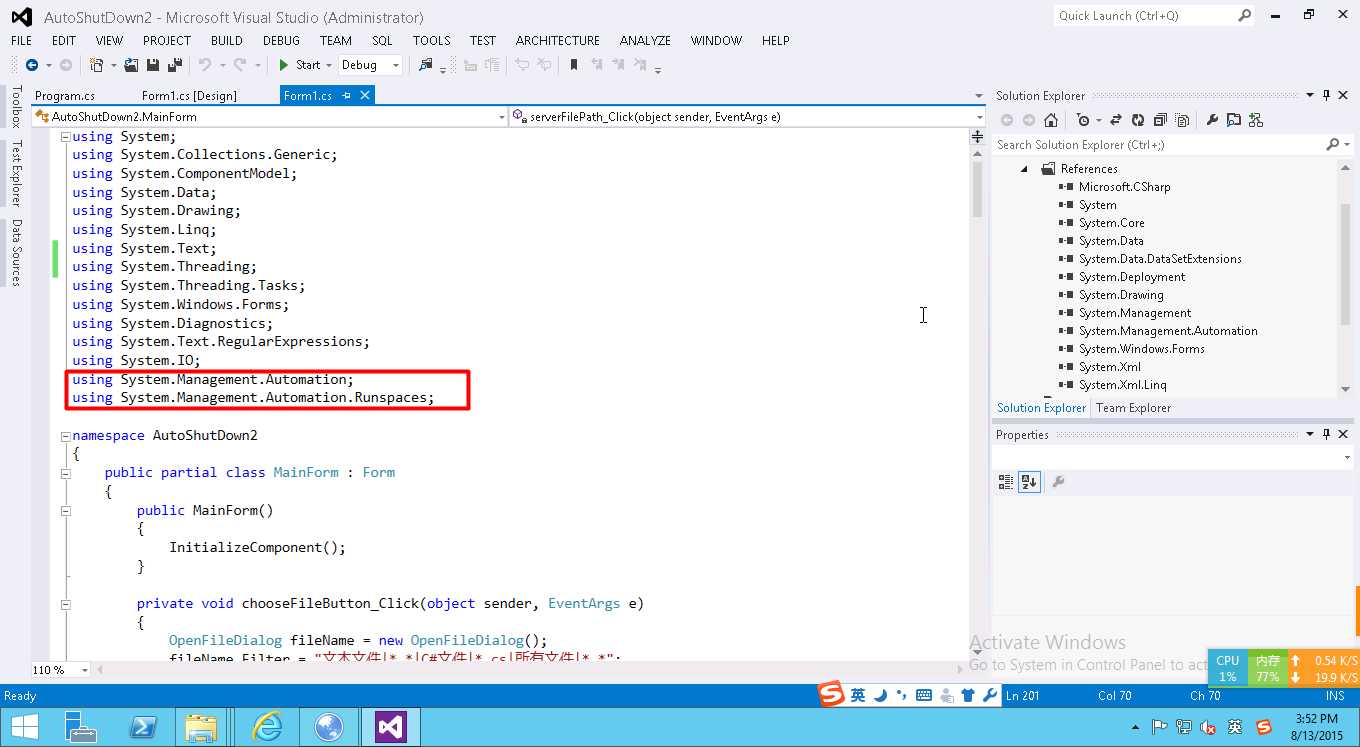Select the System.Windows.Forms reference
The width and height of the screenshot is (1360, 747).
pyautogui.click(x=1141, y=349)
